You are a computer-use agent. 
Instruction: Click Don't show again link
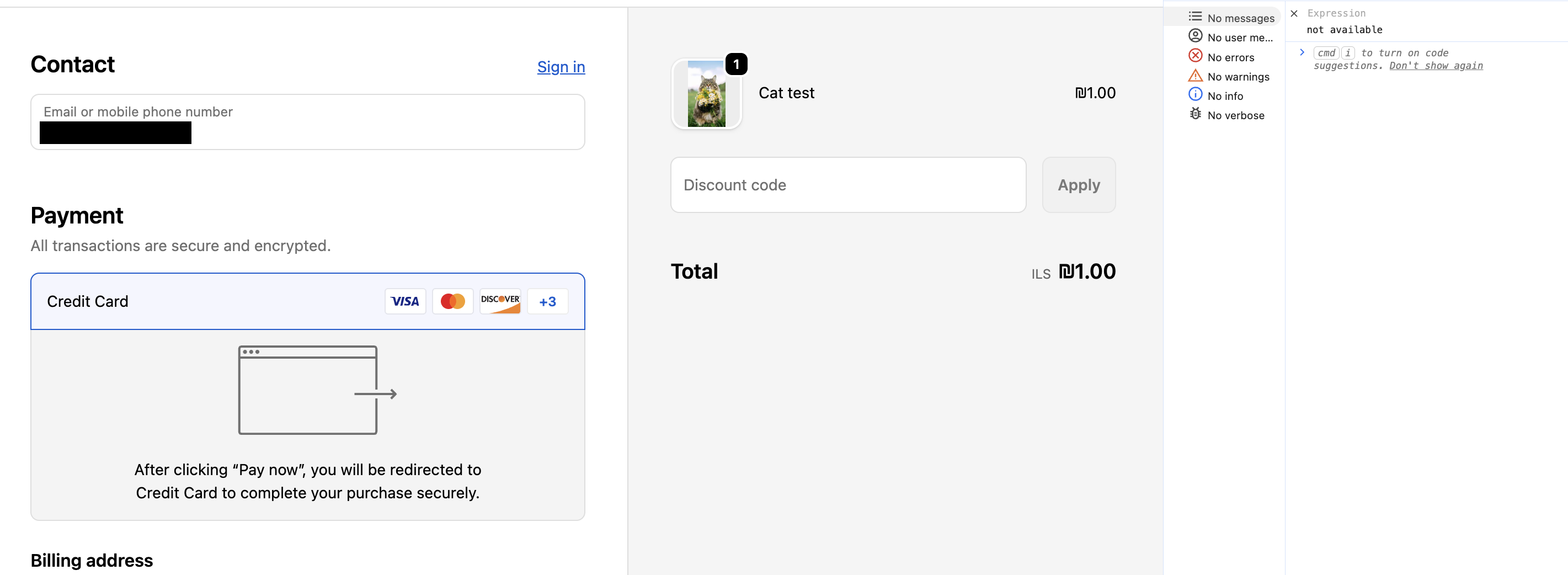point(1435,66)
